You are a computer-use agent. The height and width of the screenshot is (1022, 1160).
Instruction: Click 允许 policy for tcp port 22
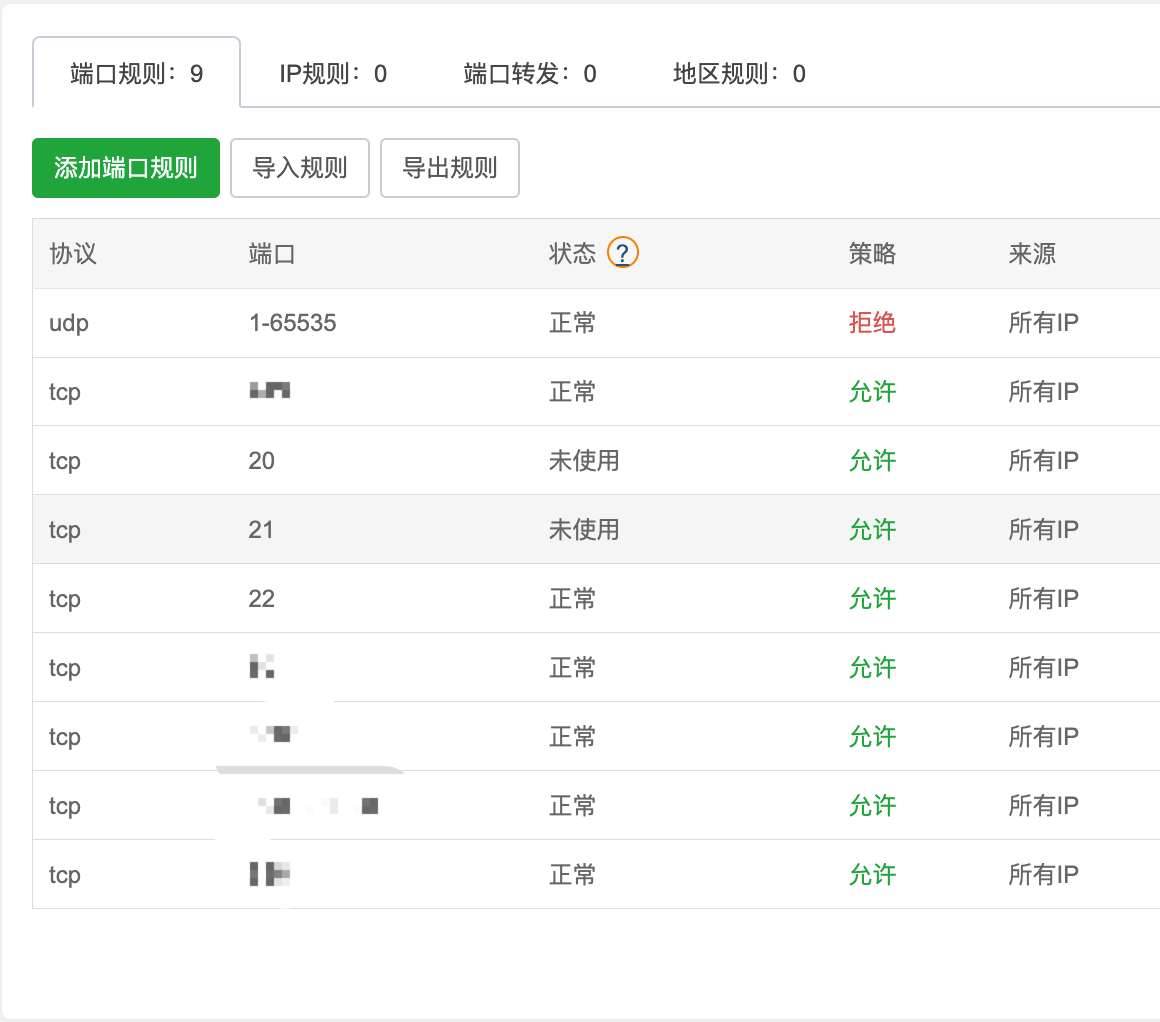pos(871,598)
